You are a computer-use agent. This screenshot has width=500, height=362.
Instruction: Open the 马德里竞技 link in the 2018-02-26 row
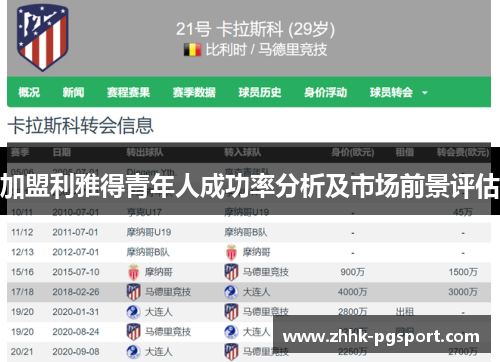coord(168,292)
